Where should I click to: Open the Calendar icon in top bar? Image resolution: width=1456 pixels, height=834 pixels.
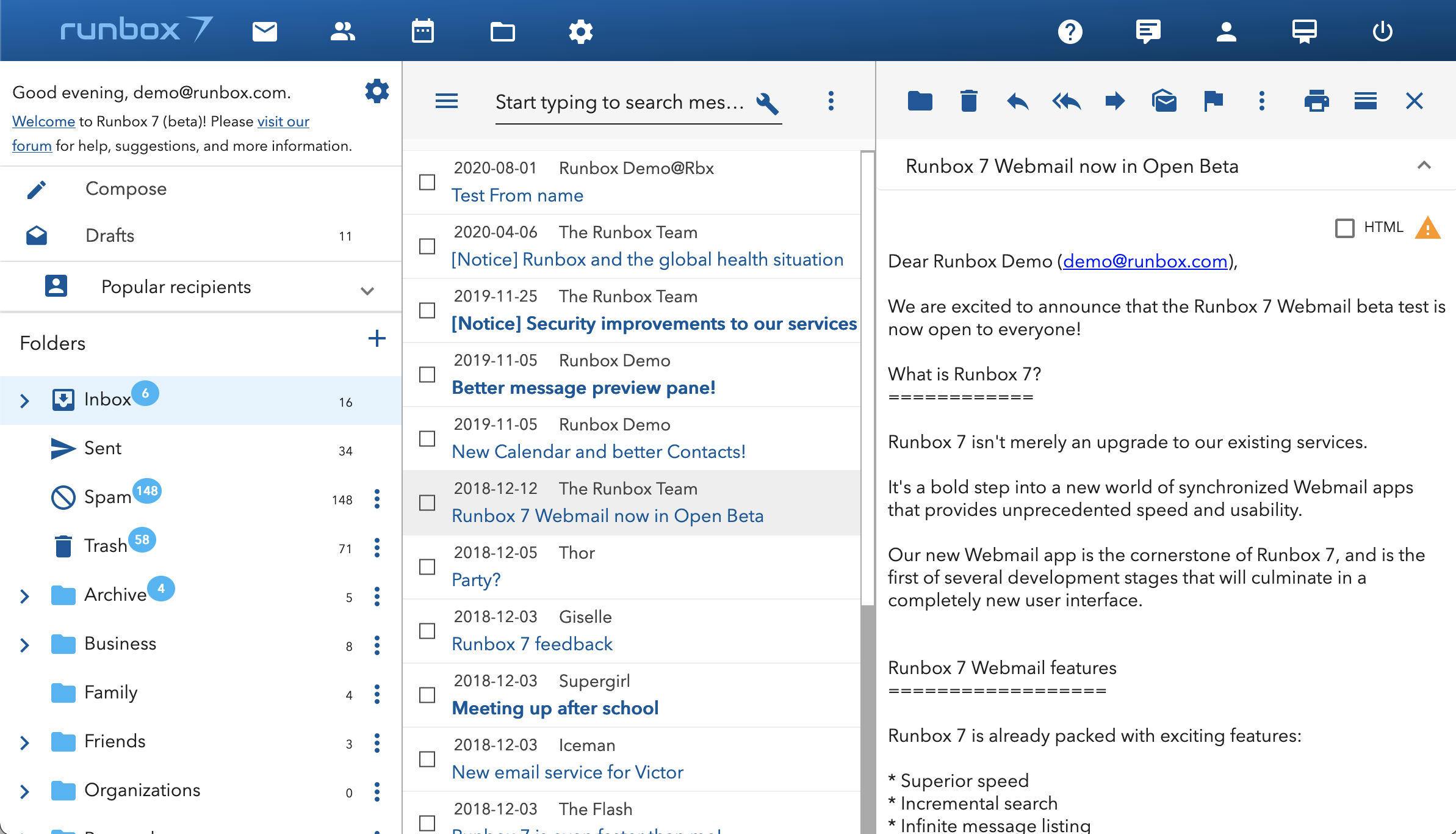[422, 31]
